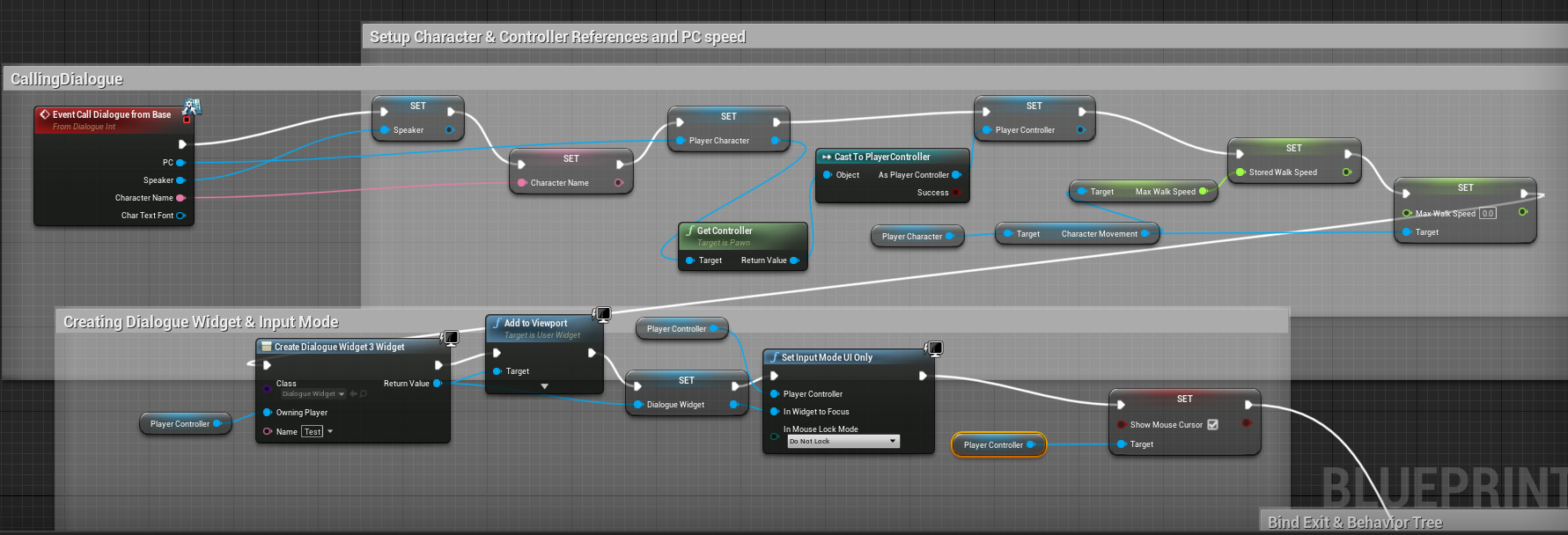Click exec input pin of Create Dialogue Widget node
1568x535 pixels.
(267, 365)
